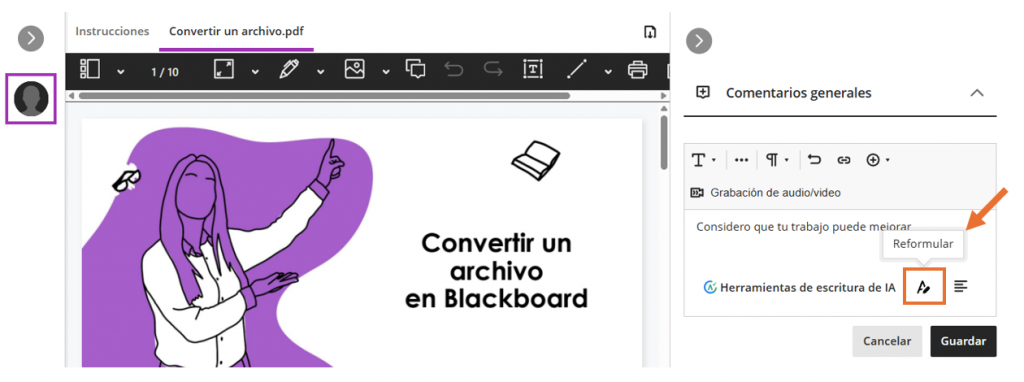Collapse the Comentarios generales section
The width and height of the screenshot is (1024, 382).
click(x=977, y=93)
